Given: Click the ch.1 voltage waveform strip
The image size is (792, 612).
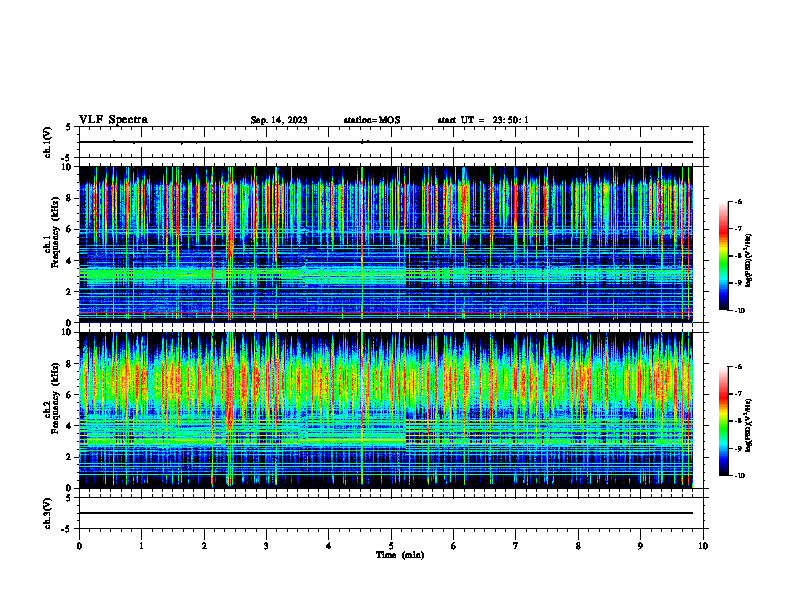Looking at the screenshot, I should point(391,142).
